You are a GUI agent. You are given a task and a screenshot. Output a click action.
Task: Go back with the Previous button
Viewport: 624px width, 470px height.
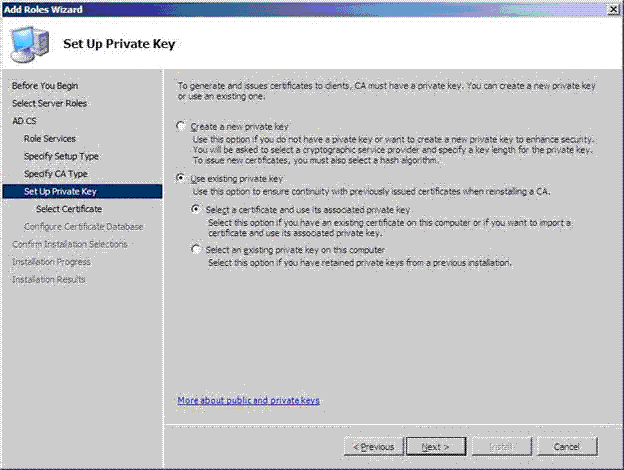pyautogui.click(x=374, y=447)
